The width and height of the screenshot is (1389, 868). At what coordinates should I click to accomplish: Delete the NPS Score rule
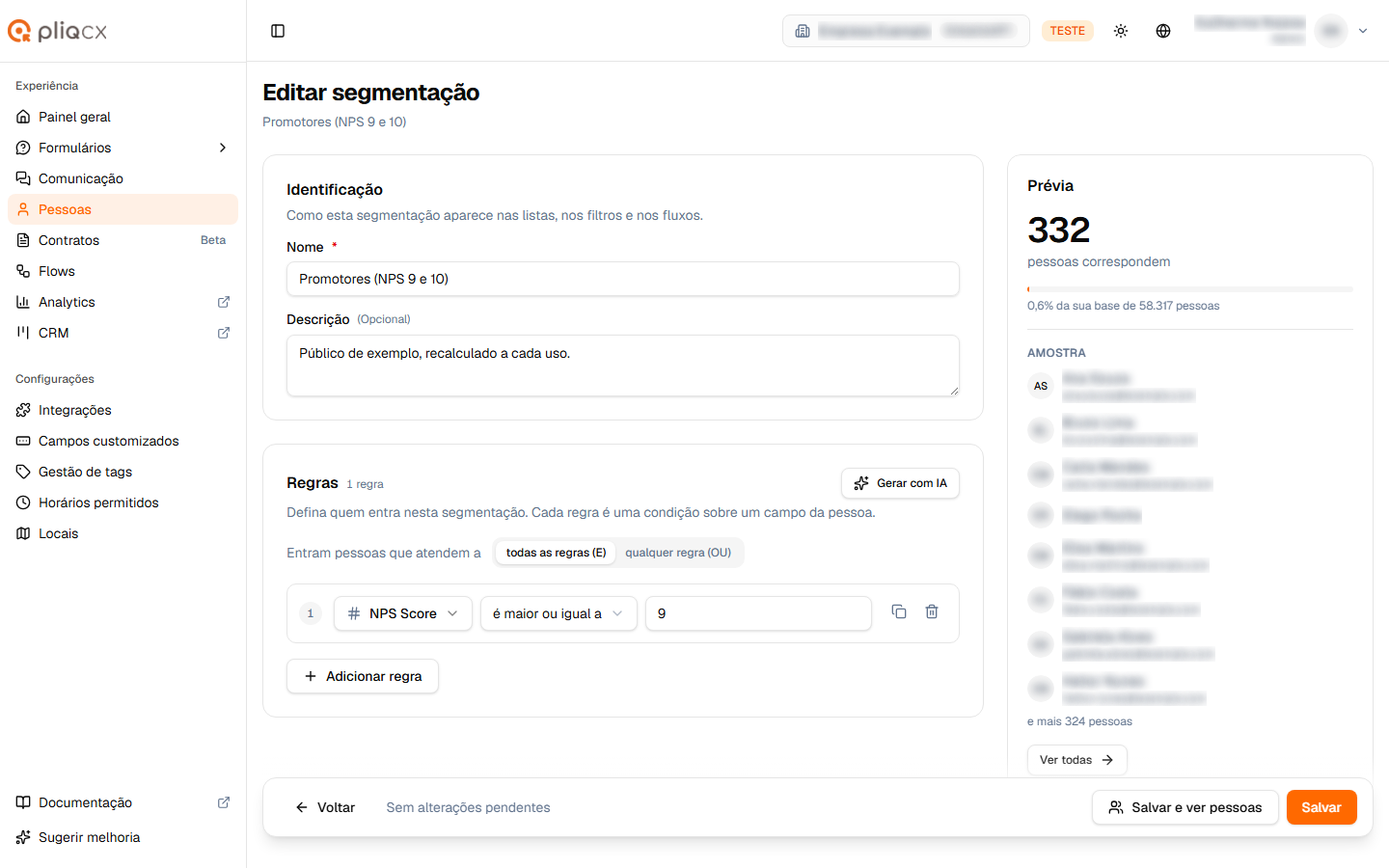[x=932, y=611]
